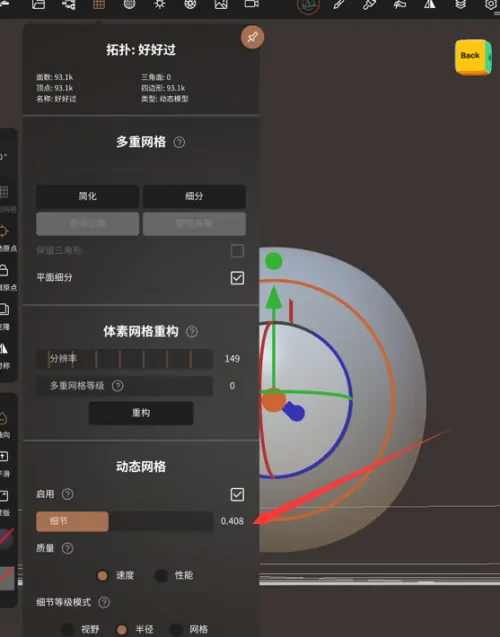Open the Files menu folder icon

coord(38,4)
